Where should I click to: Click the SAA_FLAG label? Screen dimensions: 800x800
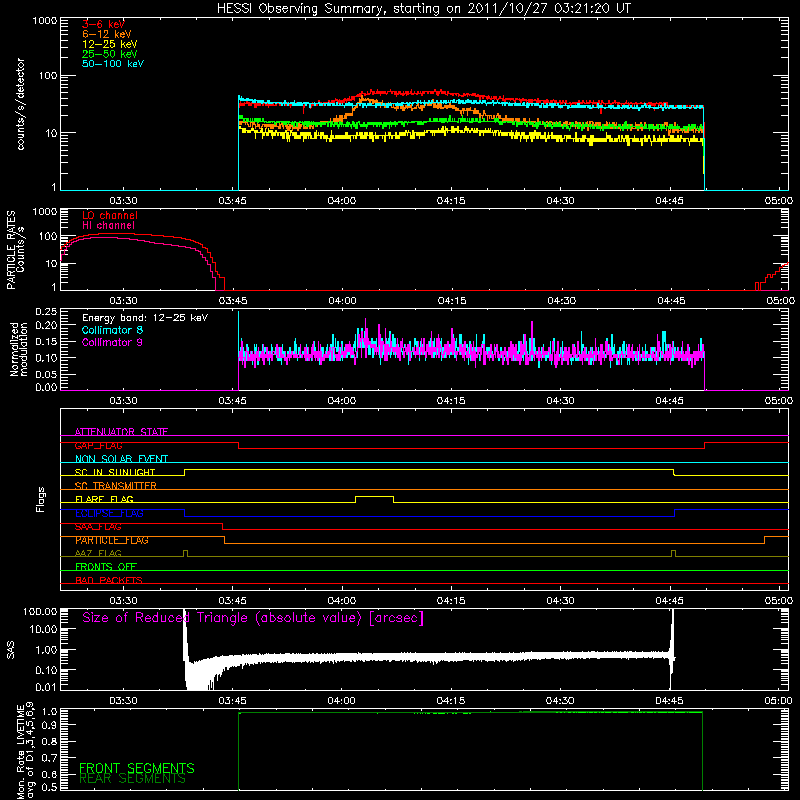click(98, 527)
